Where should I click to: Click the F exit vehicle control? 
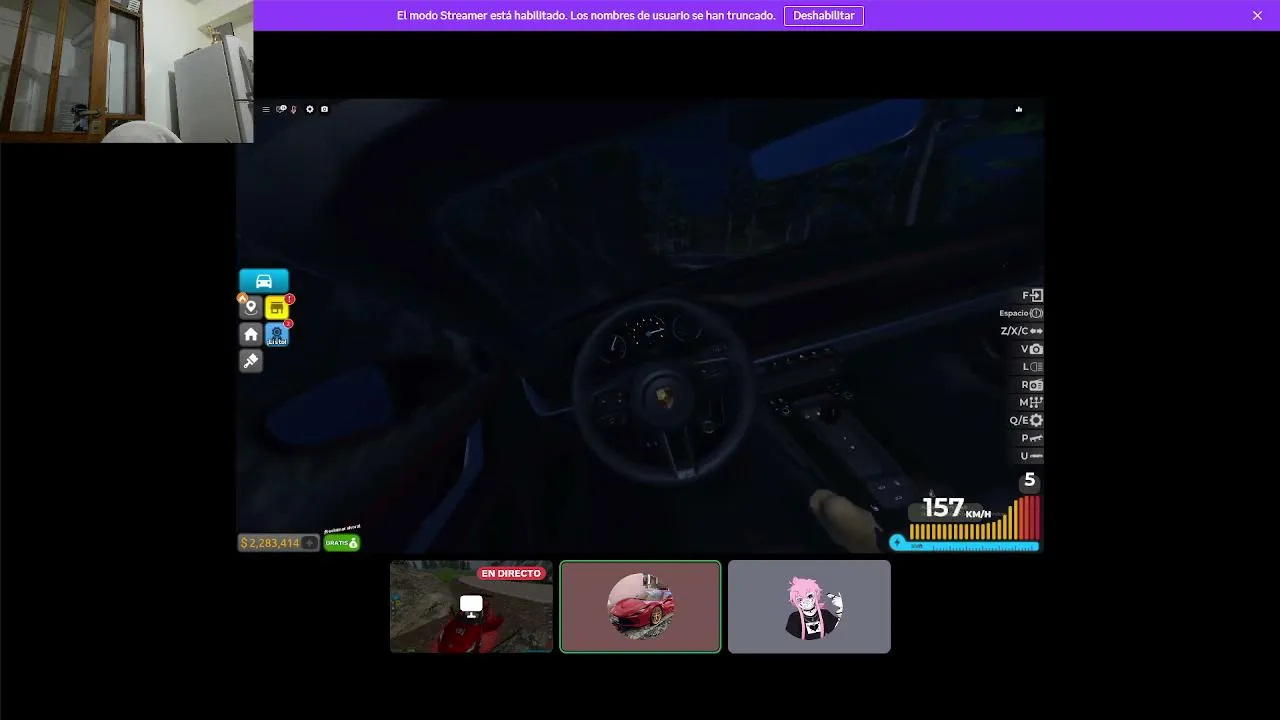tap(1033, 296)
